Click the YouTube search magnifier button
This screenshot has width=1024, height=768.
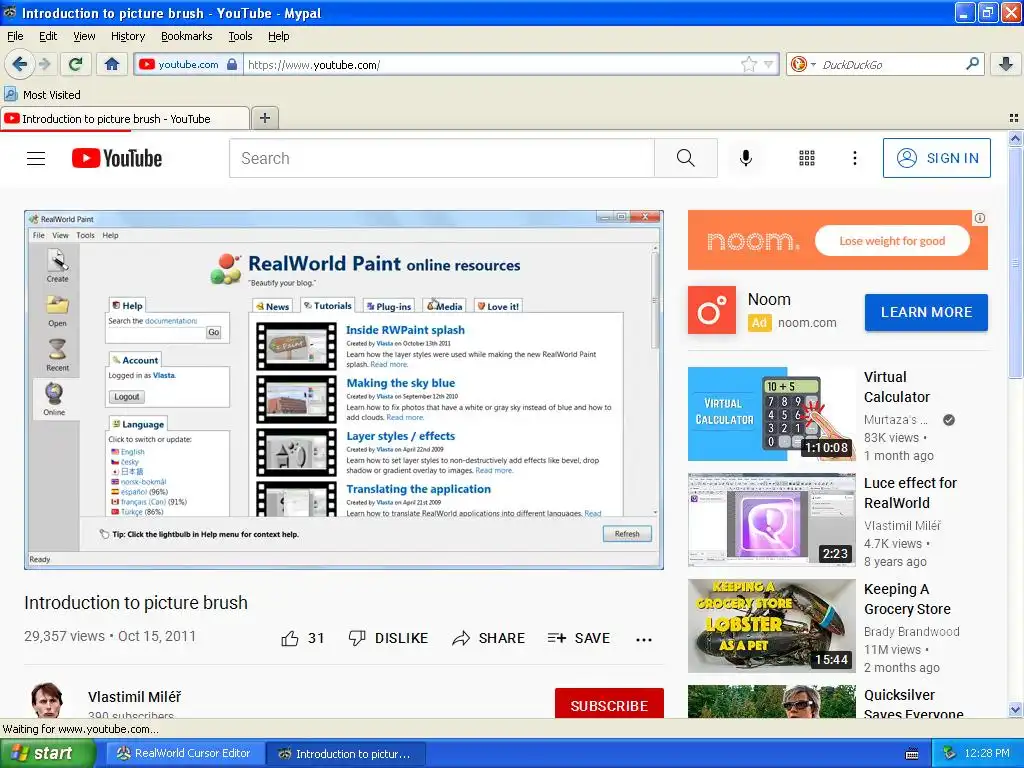[686, 158]
